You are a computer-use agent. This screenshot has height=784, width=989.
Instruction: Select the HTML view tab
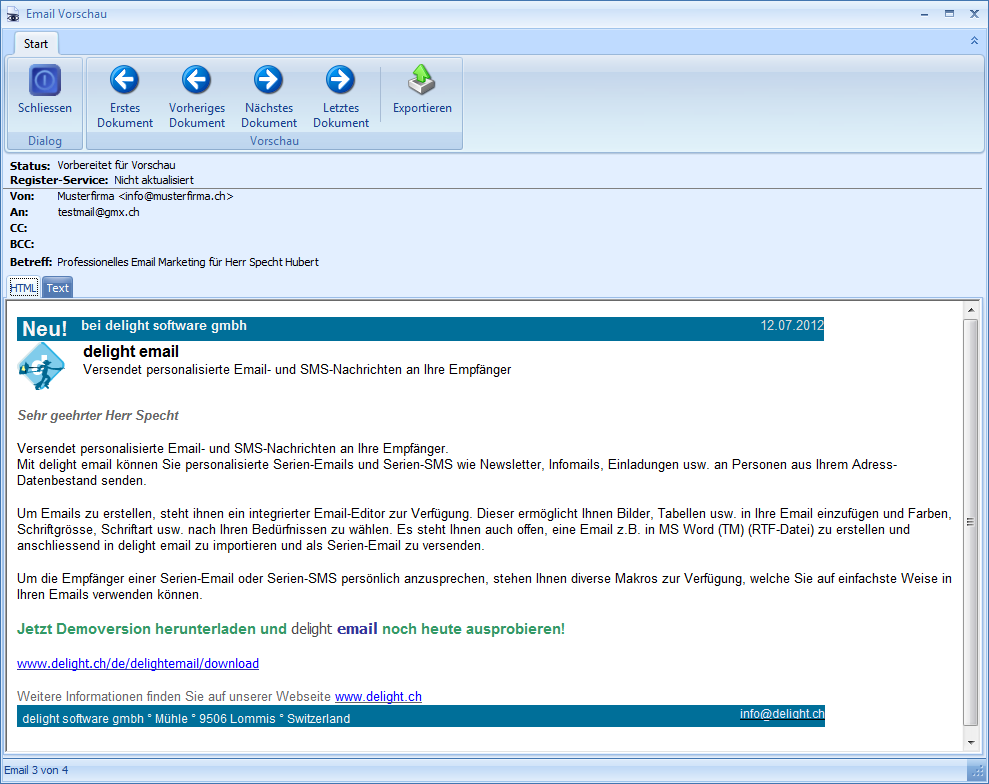[23, 287]
